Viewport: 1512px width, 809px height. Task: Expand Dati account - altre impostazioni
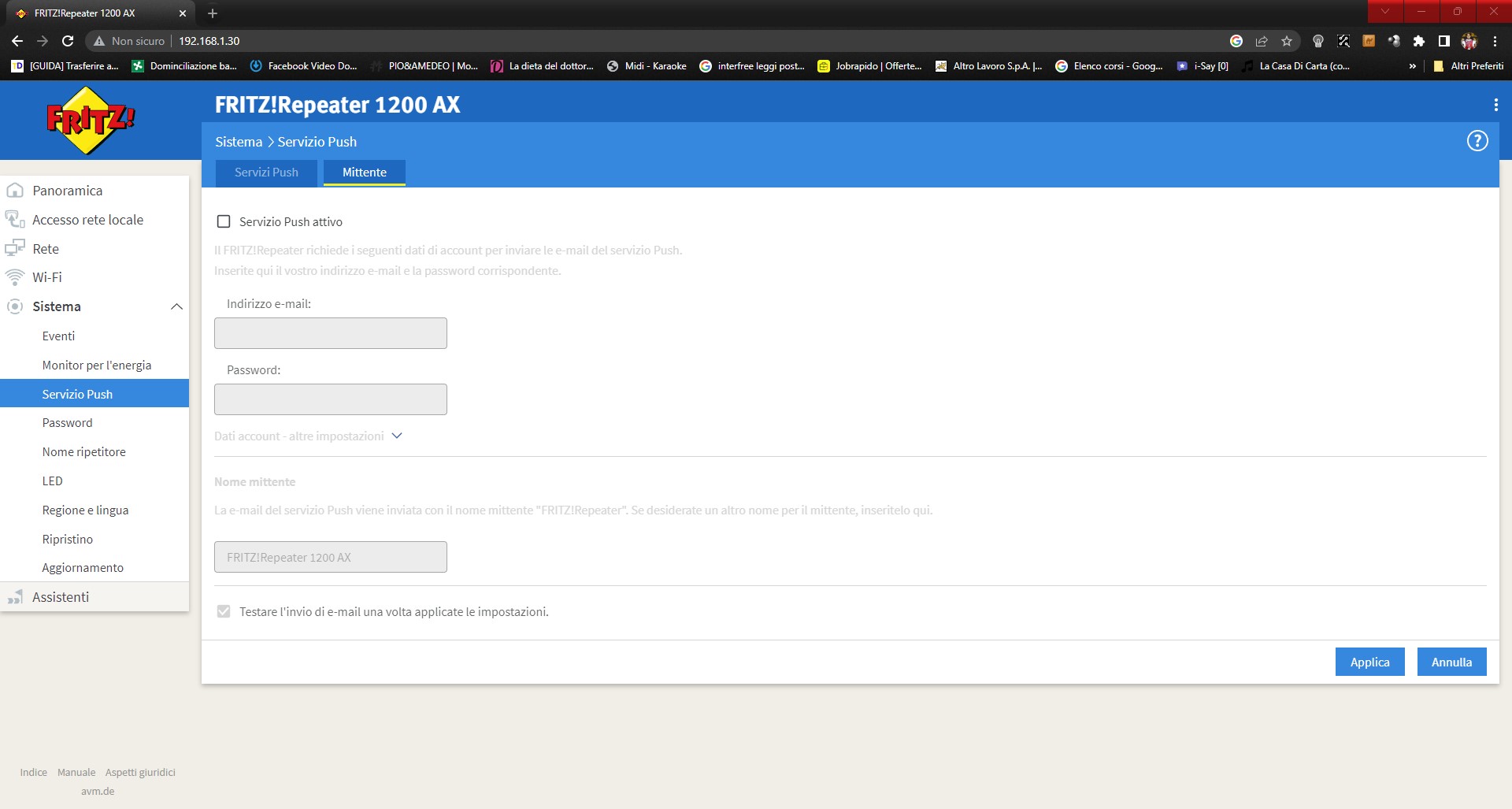tap(308, 436)
